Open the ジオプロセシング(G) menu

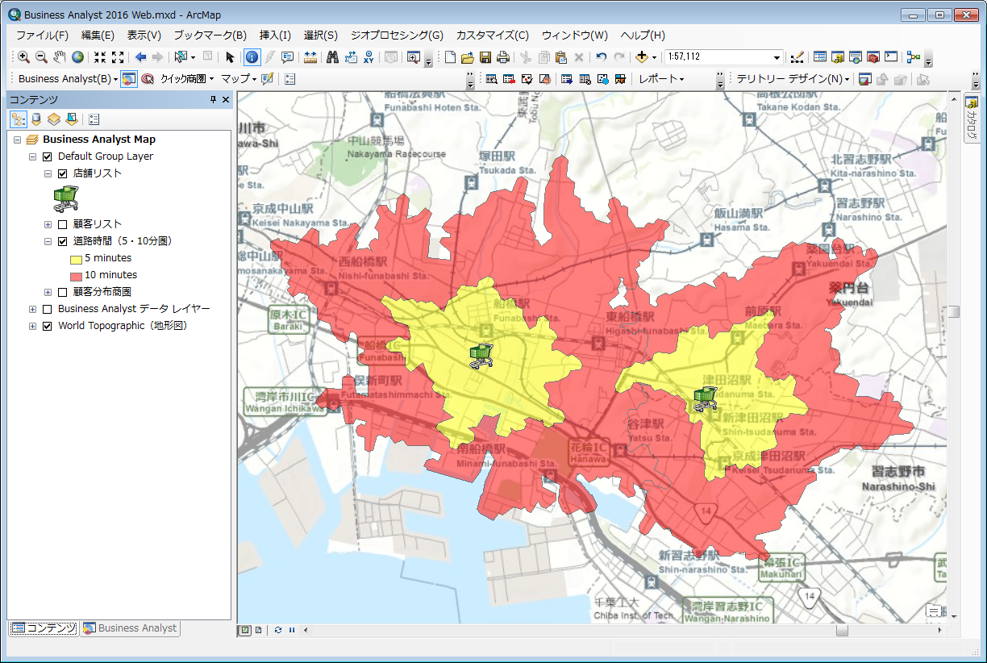397,35
